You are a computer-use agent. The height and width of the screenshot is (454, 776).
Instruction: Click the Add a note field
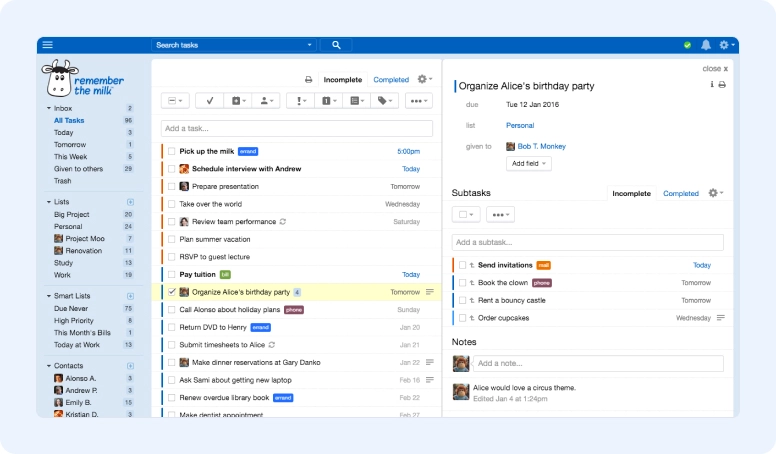598,363
